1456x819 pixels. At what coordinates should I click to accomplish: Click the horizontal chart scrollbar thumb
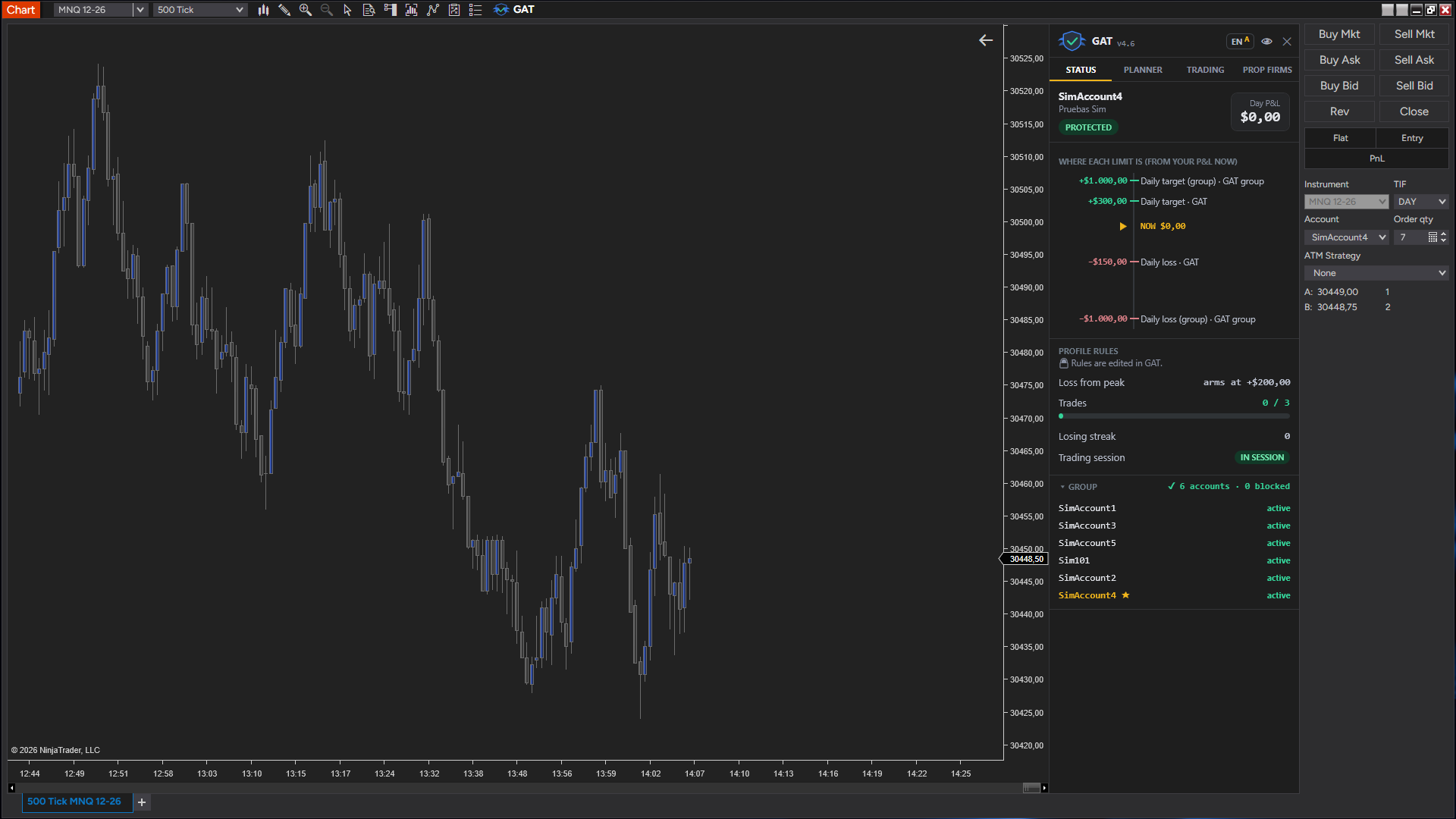click(1031, 788)
